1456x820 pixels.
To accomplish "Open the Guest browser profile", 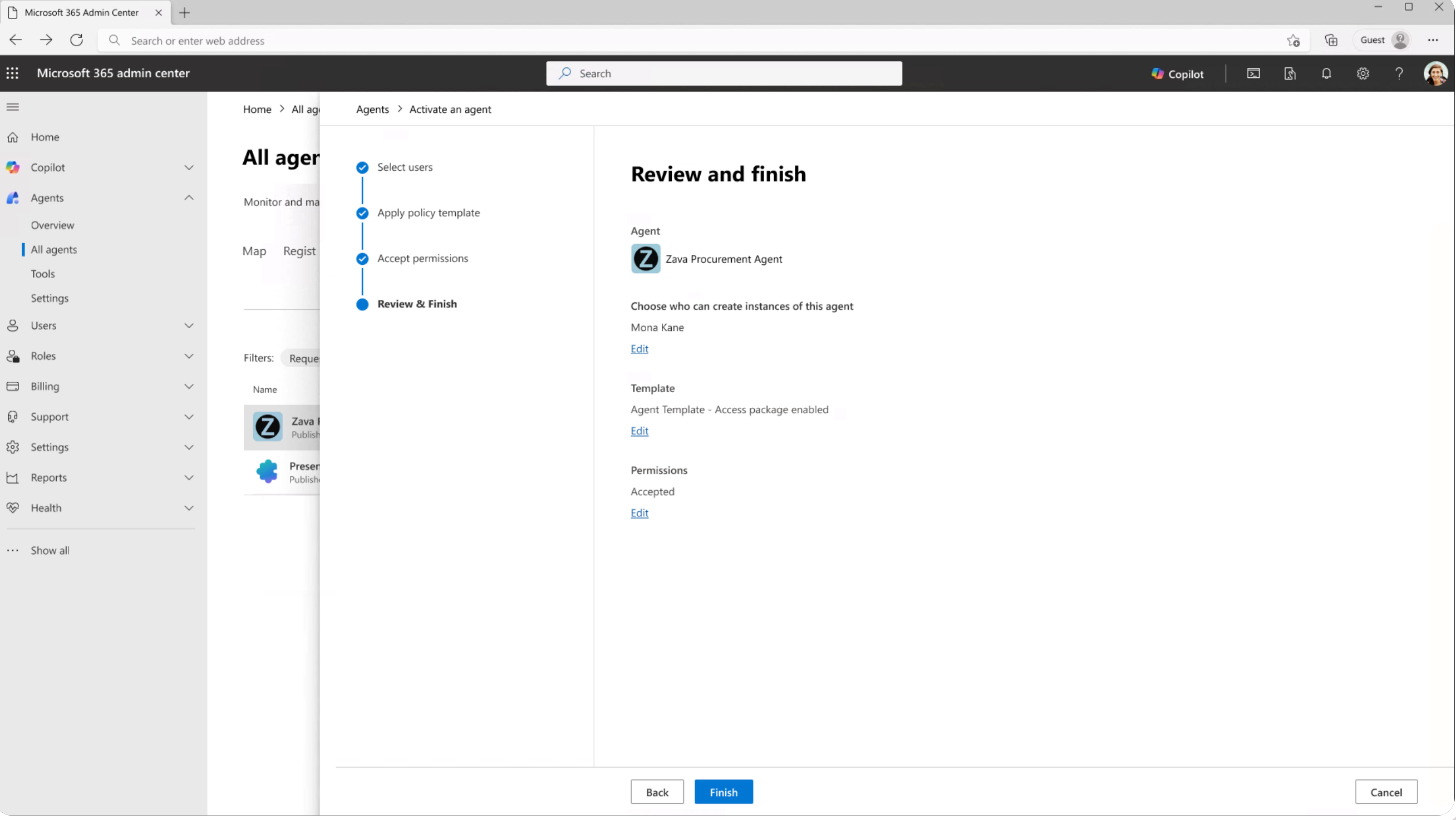I will click(1383, 40).
